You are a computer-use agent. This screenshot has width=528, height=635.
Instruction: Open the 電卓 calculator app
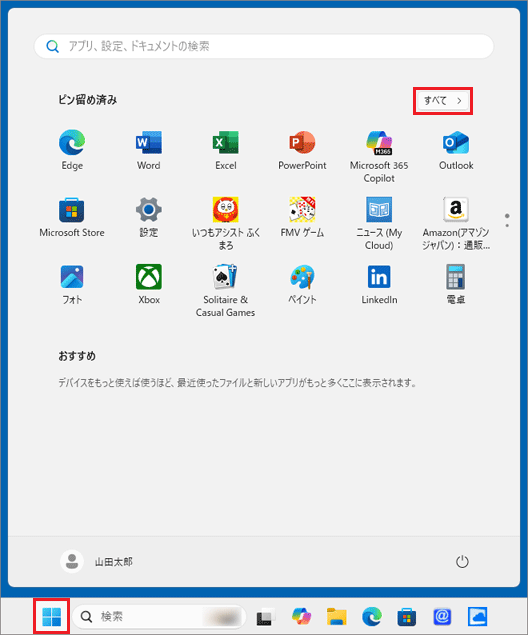(x=456, y=285)
